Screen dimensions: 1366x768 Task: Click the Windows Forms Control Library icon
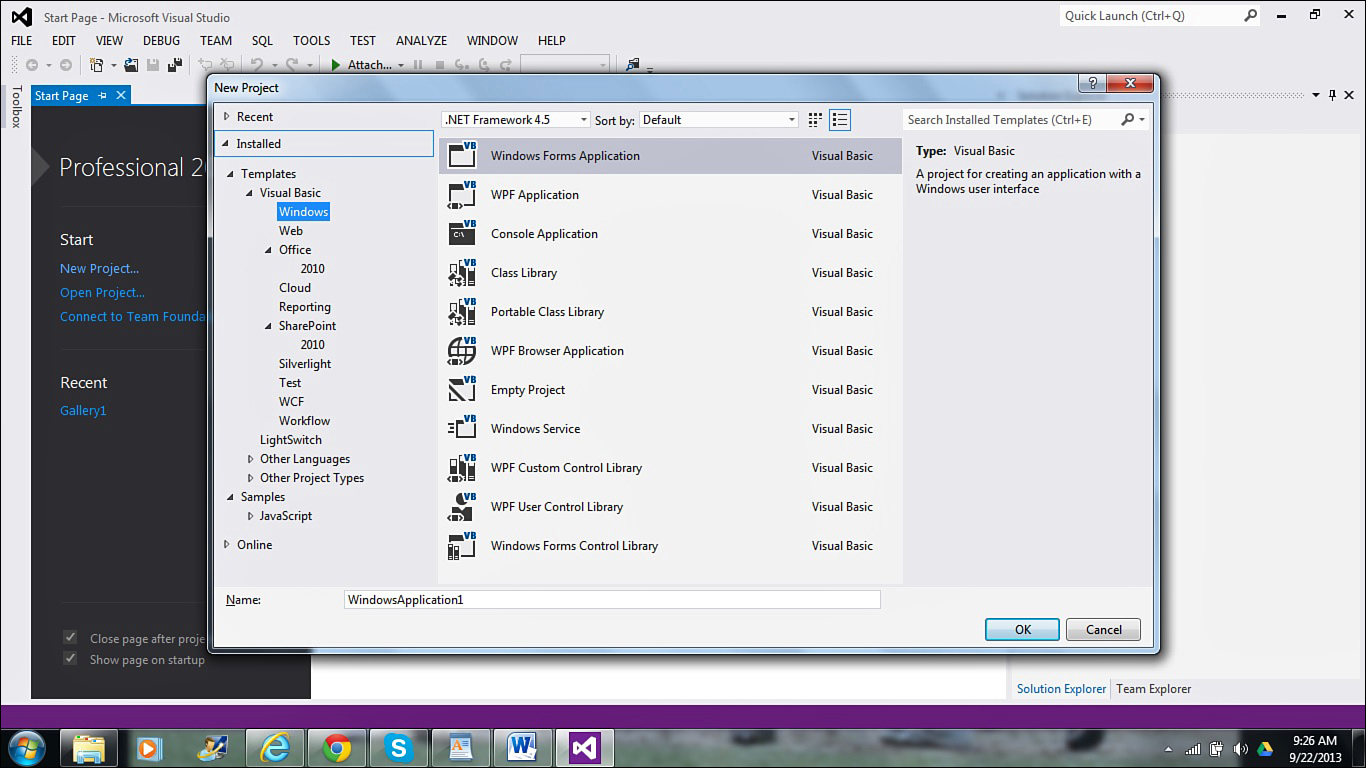pos(462,546)
